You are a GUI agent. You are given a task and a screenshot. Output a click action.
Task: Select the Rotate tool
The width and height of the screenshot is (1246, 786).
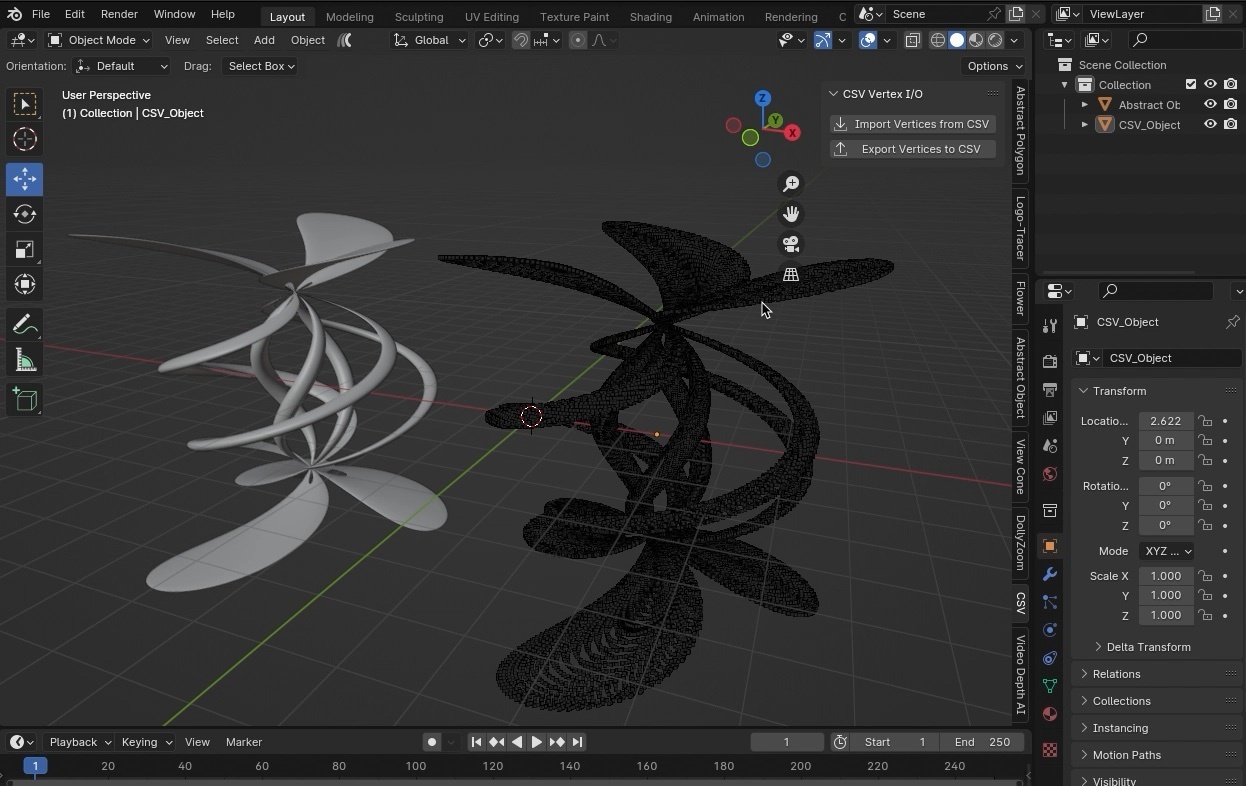pos(24,214)
